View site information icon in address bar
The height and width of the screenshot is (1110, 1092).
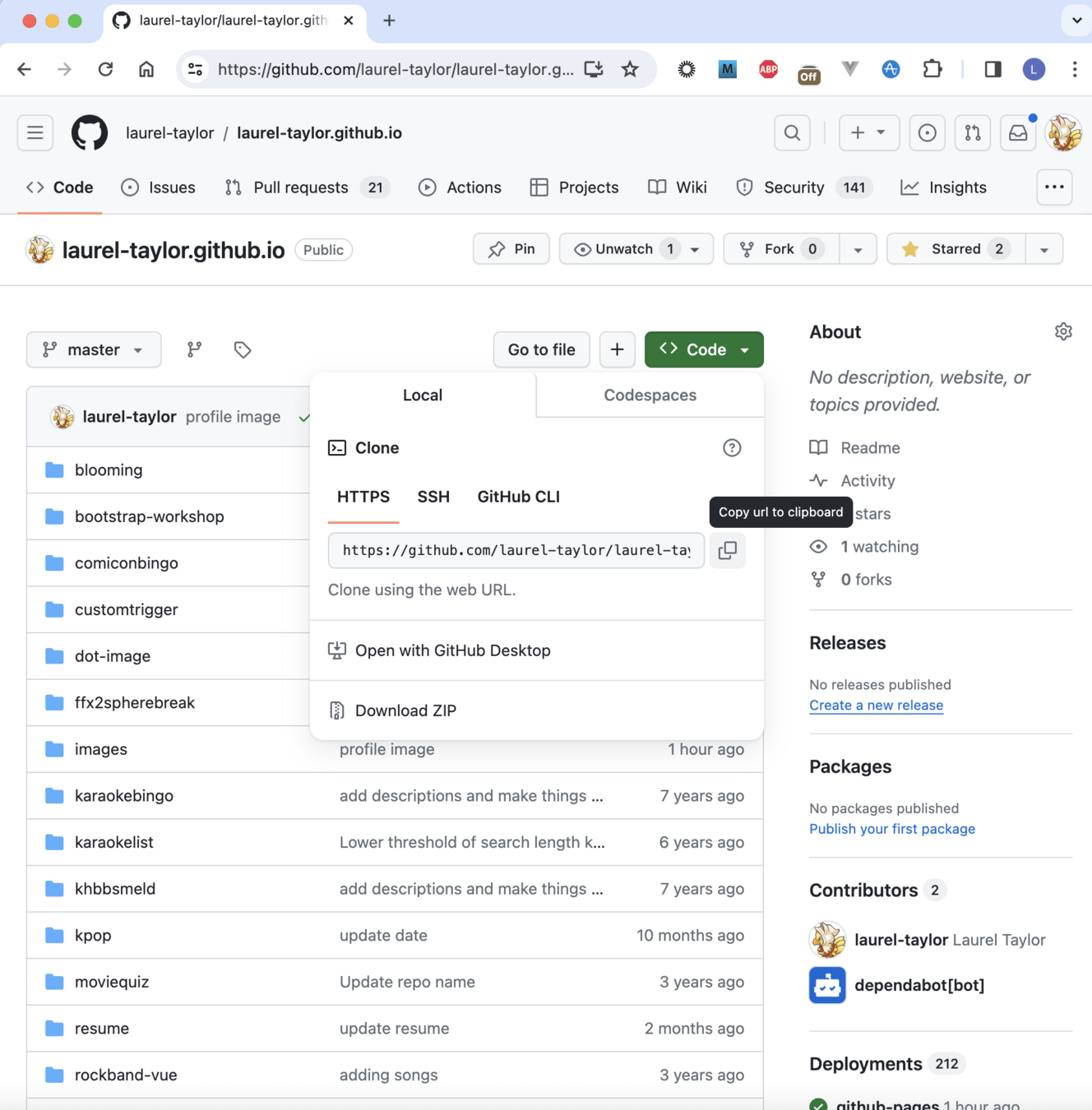click(196, 69)
